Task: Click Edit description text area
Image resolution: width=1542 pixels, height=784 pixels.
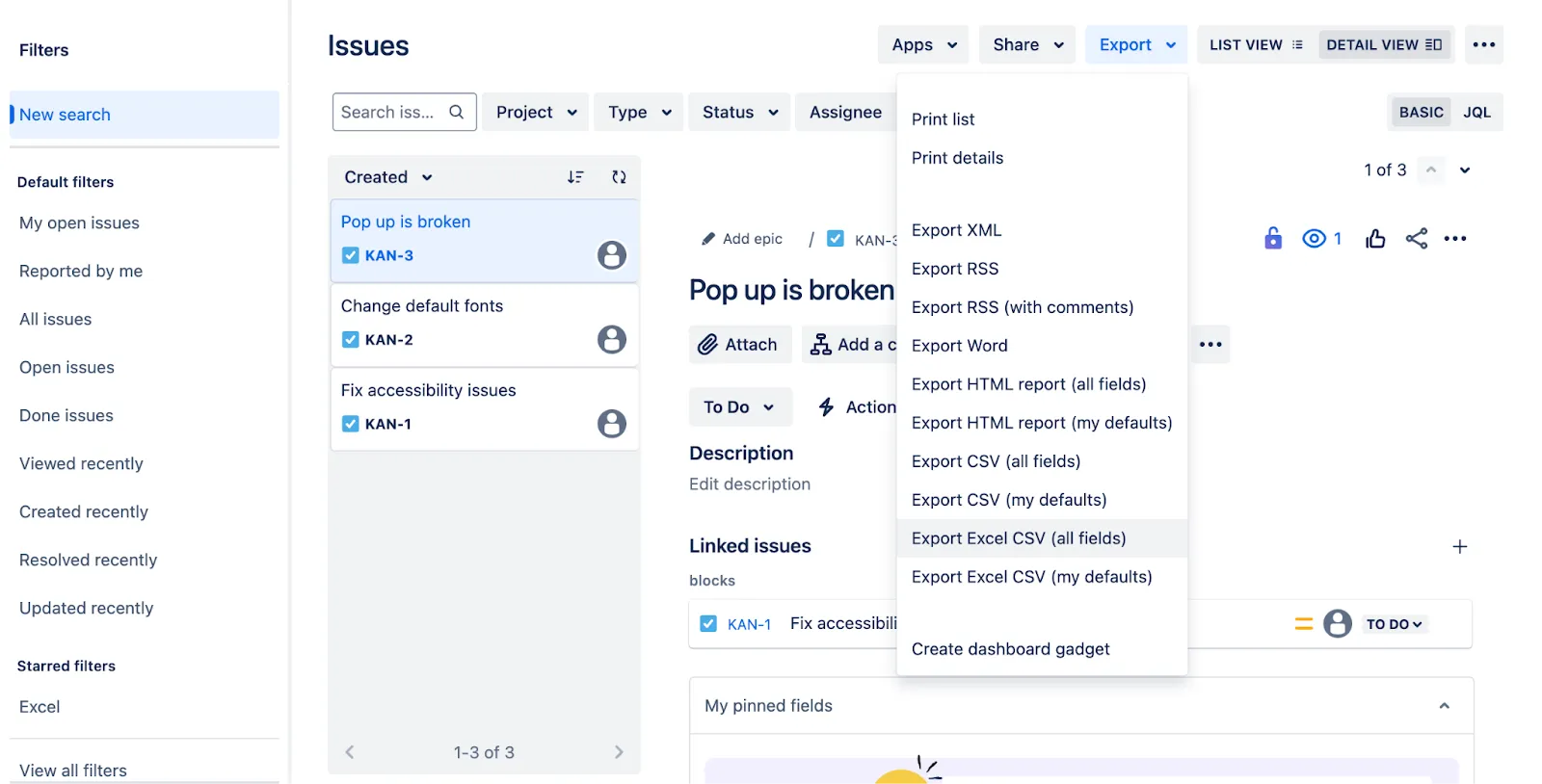Action: coord(750,484)
